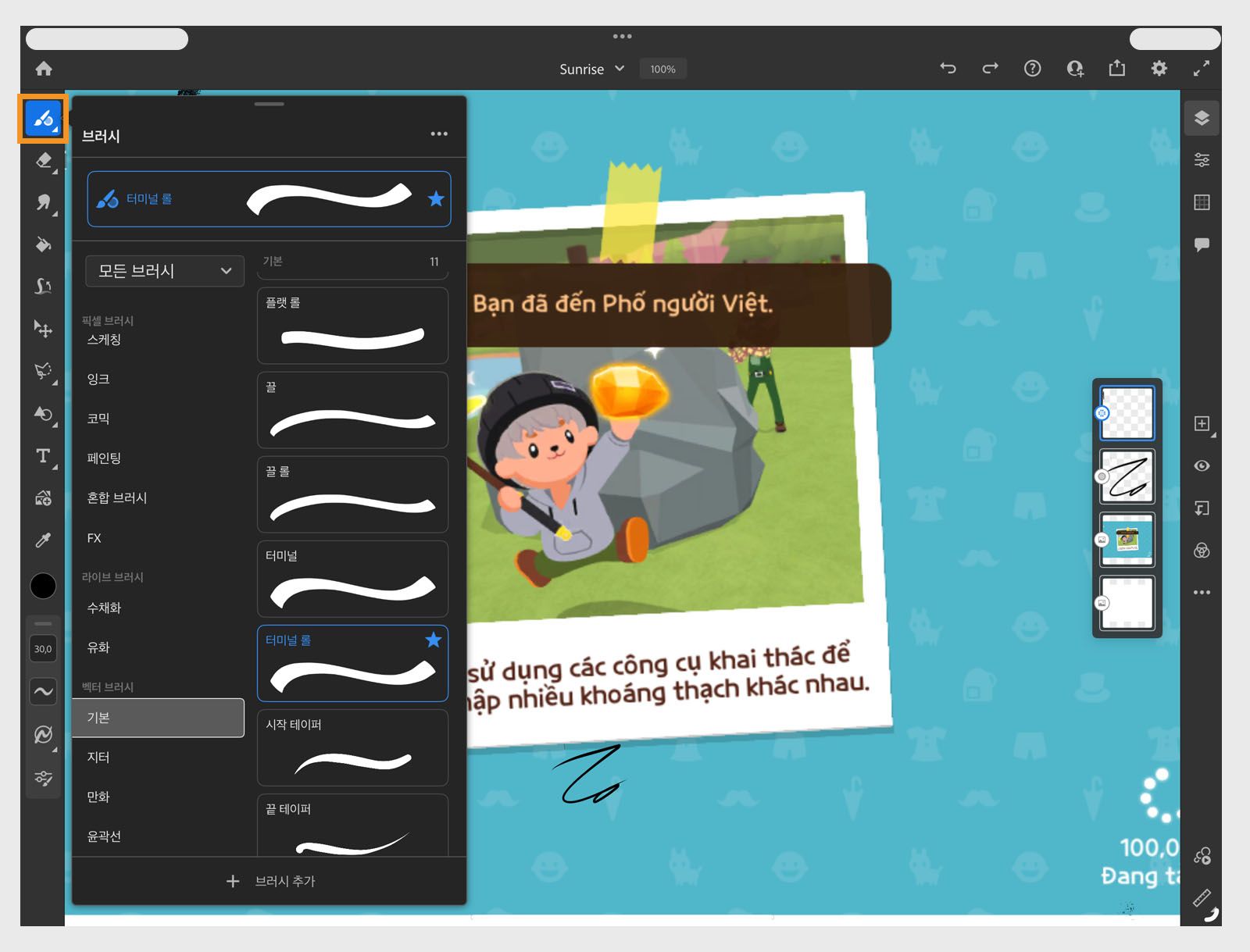This screenshot has height=952, width=1250.
Task: Adjust brush size 30.0 control
Action: [x=43, y=649]
